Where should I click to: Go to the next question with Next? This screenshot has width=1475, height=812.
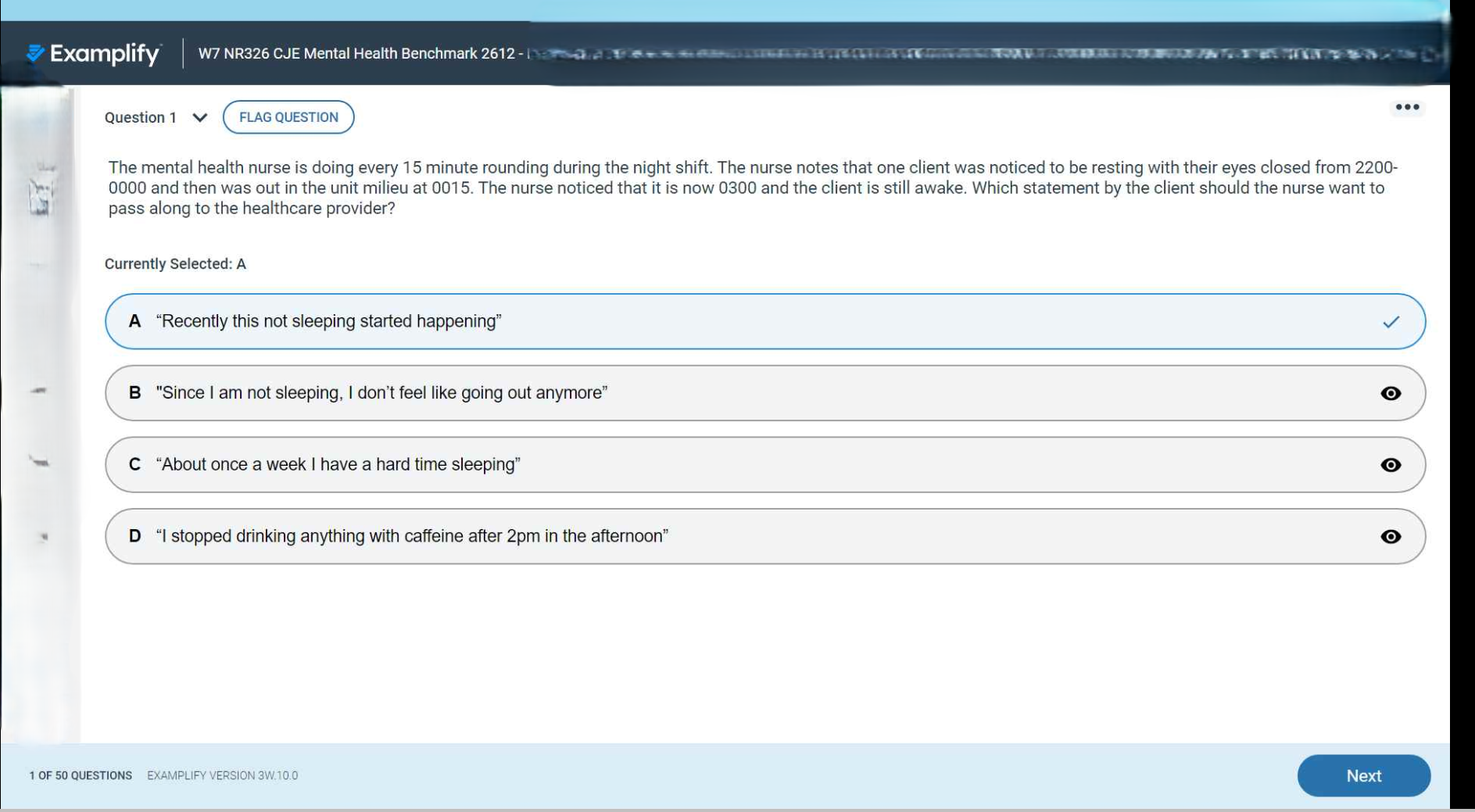point(1363,775)
